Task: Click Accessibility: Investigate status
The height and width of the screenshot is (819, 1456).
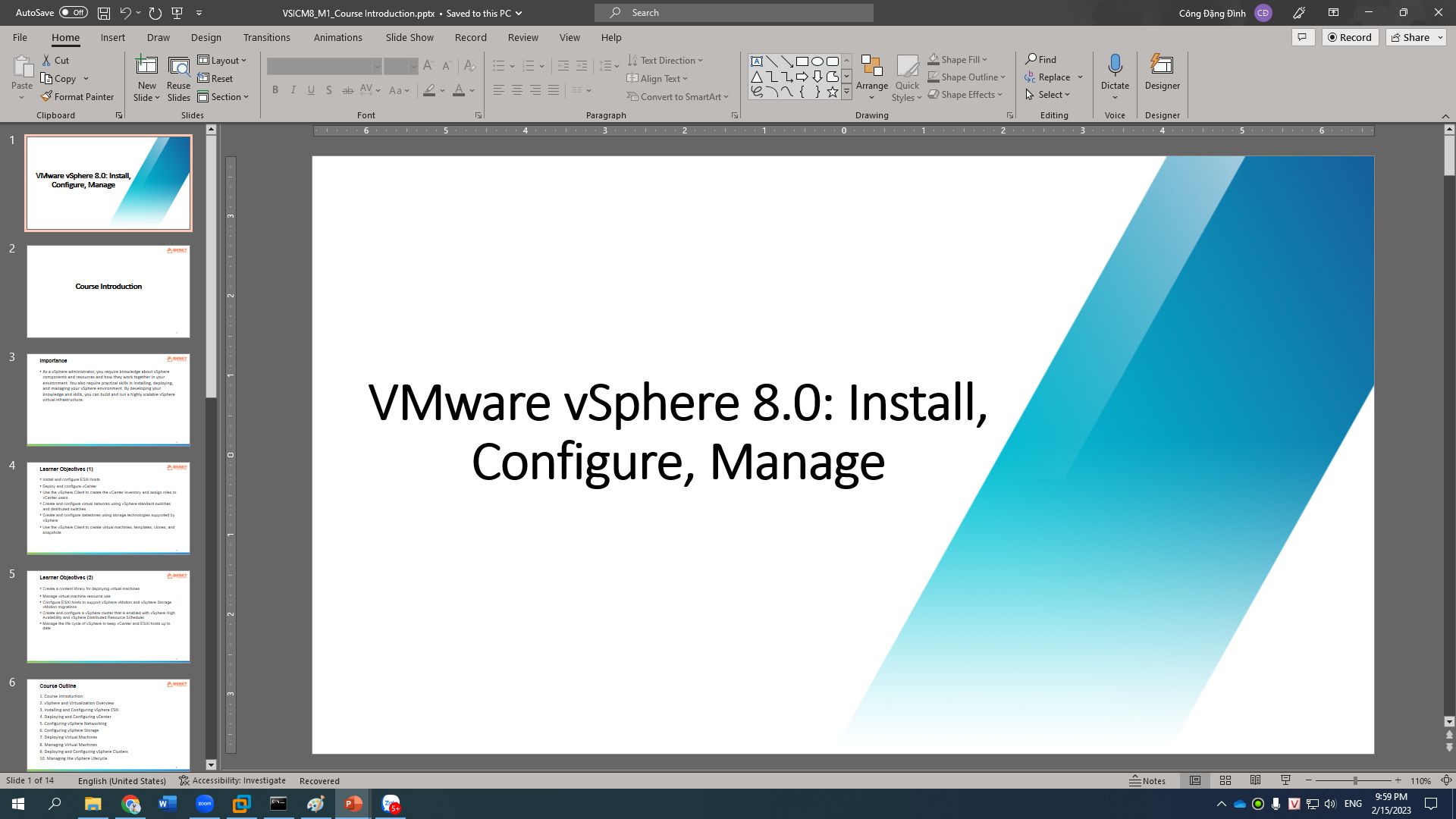Action: tap(232, 780)
